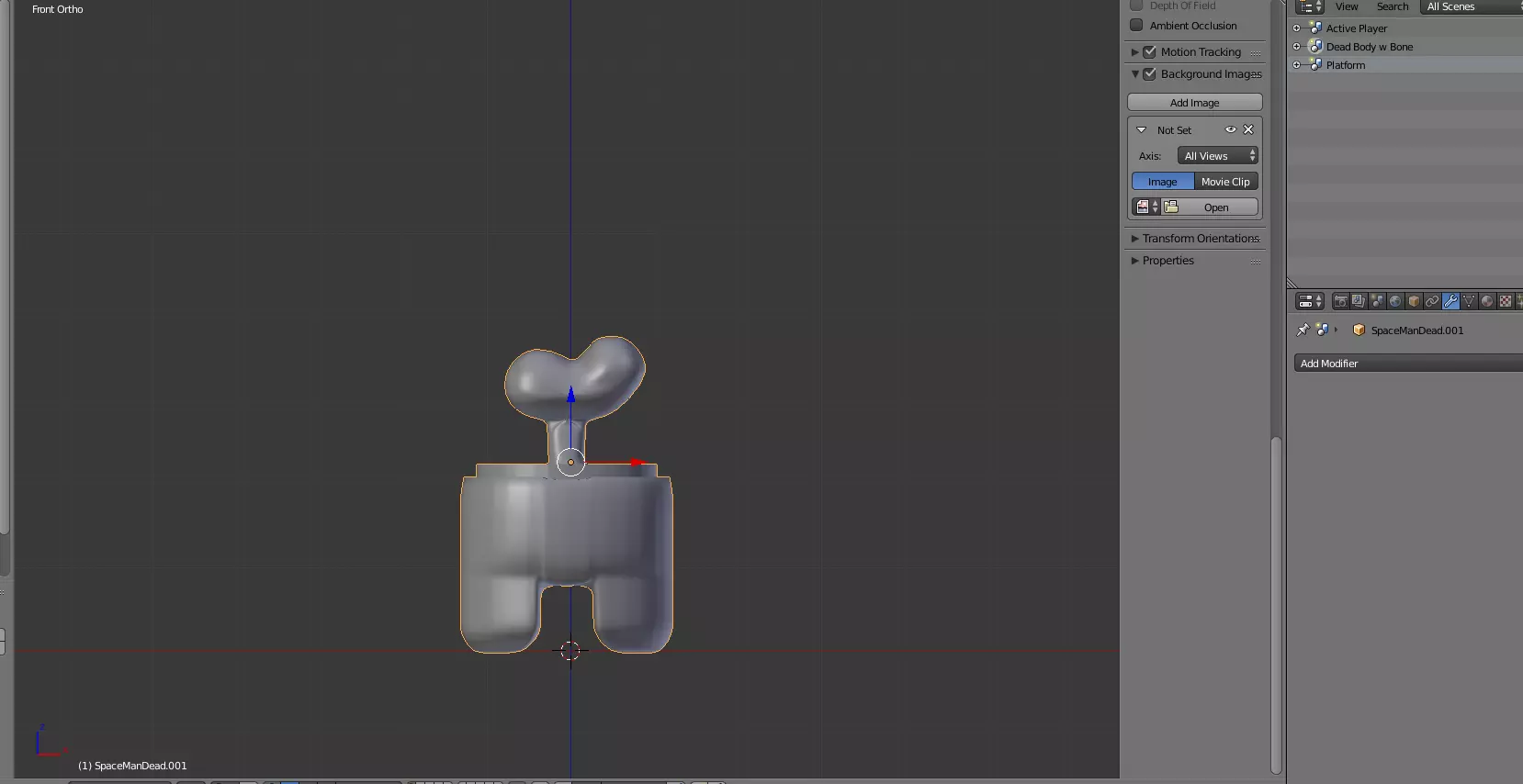Click the scene icon next to Active Player
The width and height of the screenshot is (1523, 784).
[1315, 28]
